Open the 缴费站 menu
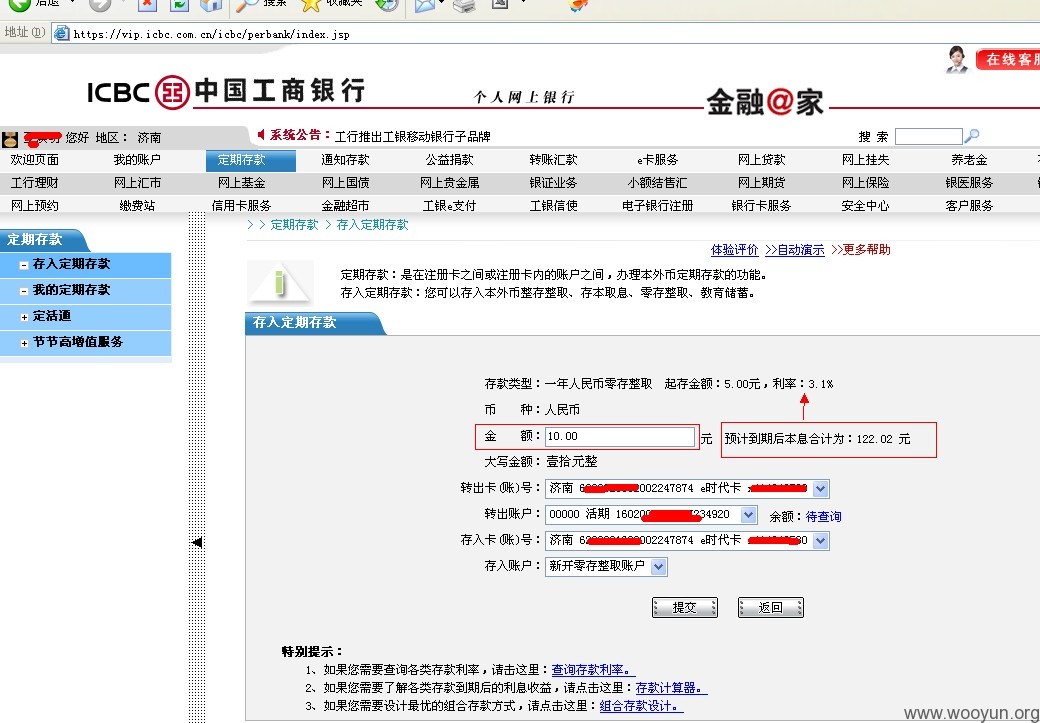 [137, 206]
